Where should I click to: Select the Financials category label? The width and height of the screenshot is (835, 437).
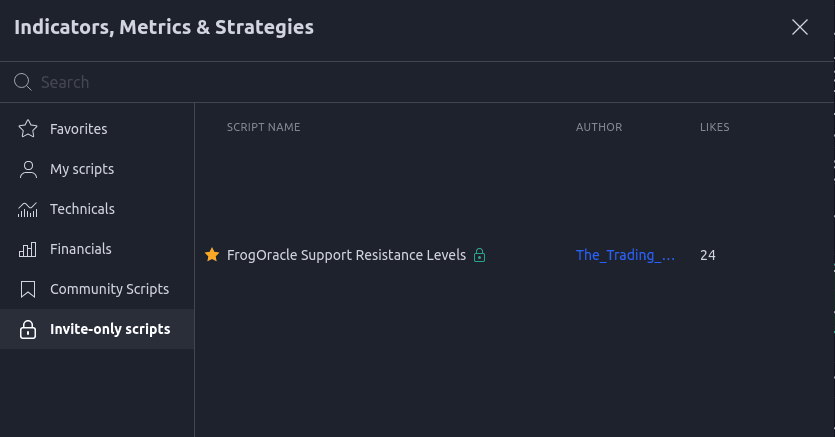click(x=81, y=249)
